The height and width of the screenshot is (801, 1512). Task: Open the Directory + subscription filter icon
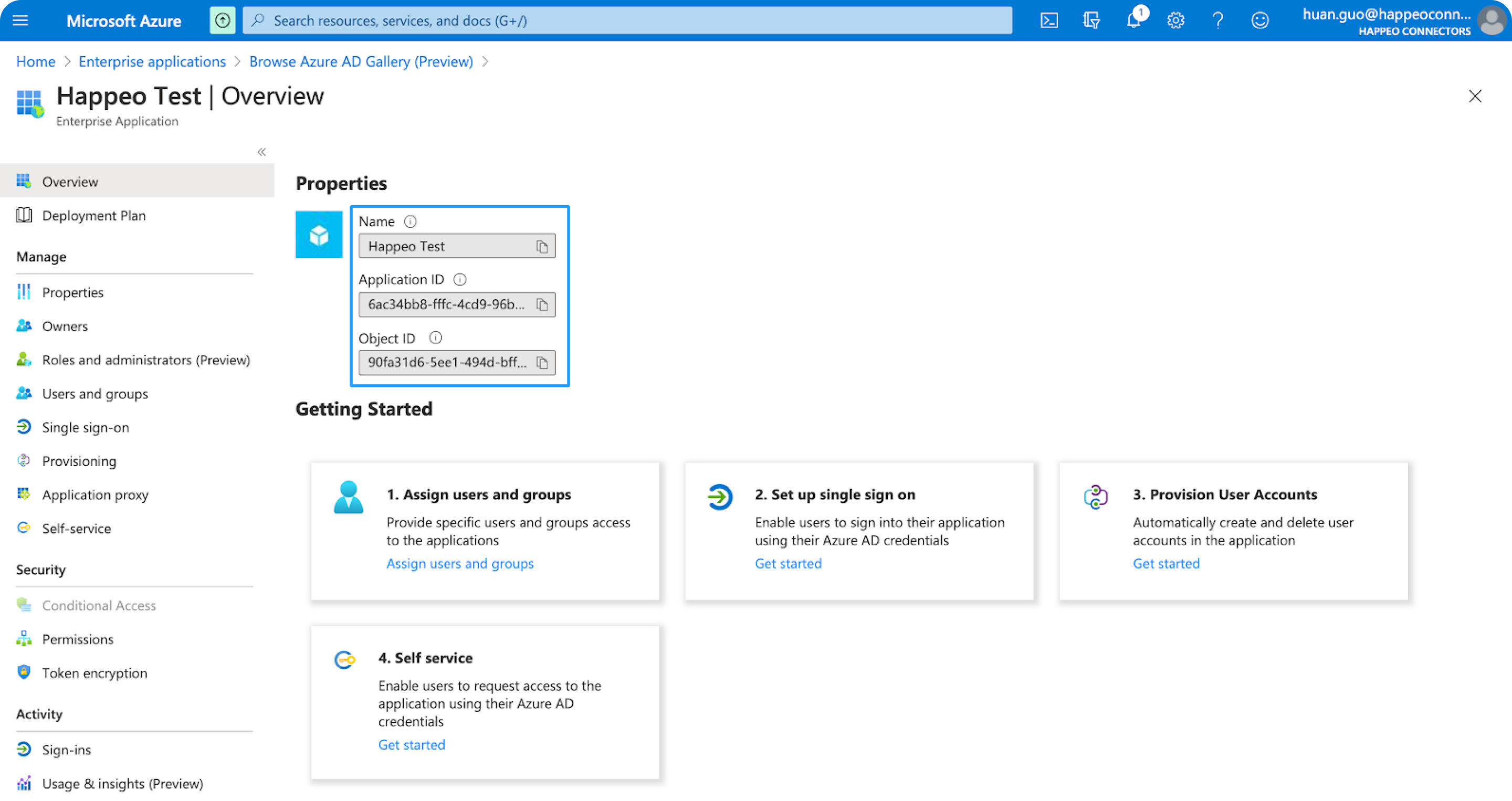coord(1091,20)
